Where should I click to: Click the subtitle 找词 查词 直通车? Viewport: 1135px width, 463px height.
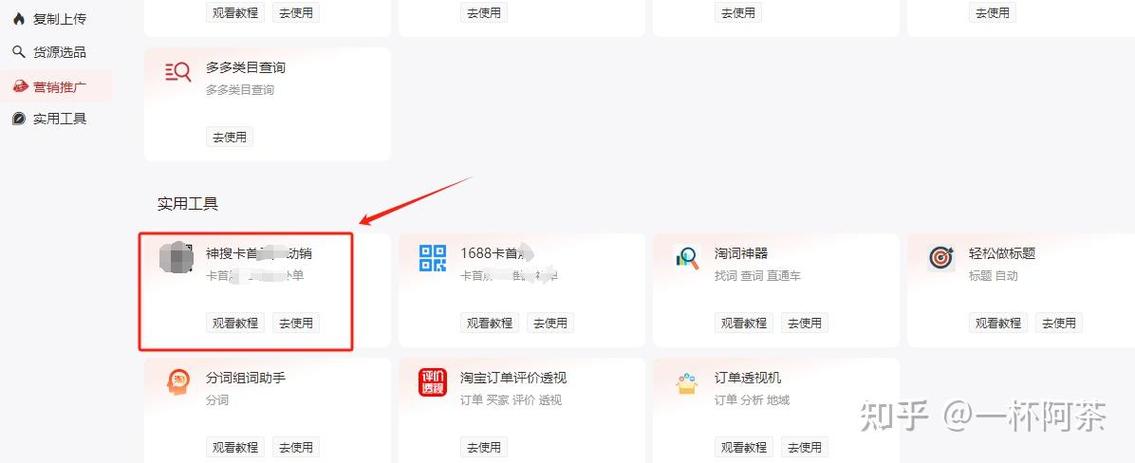click(757, 276)
